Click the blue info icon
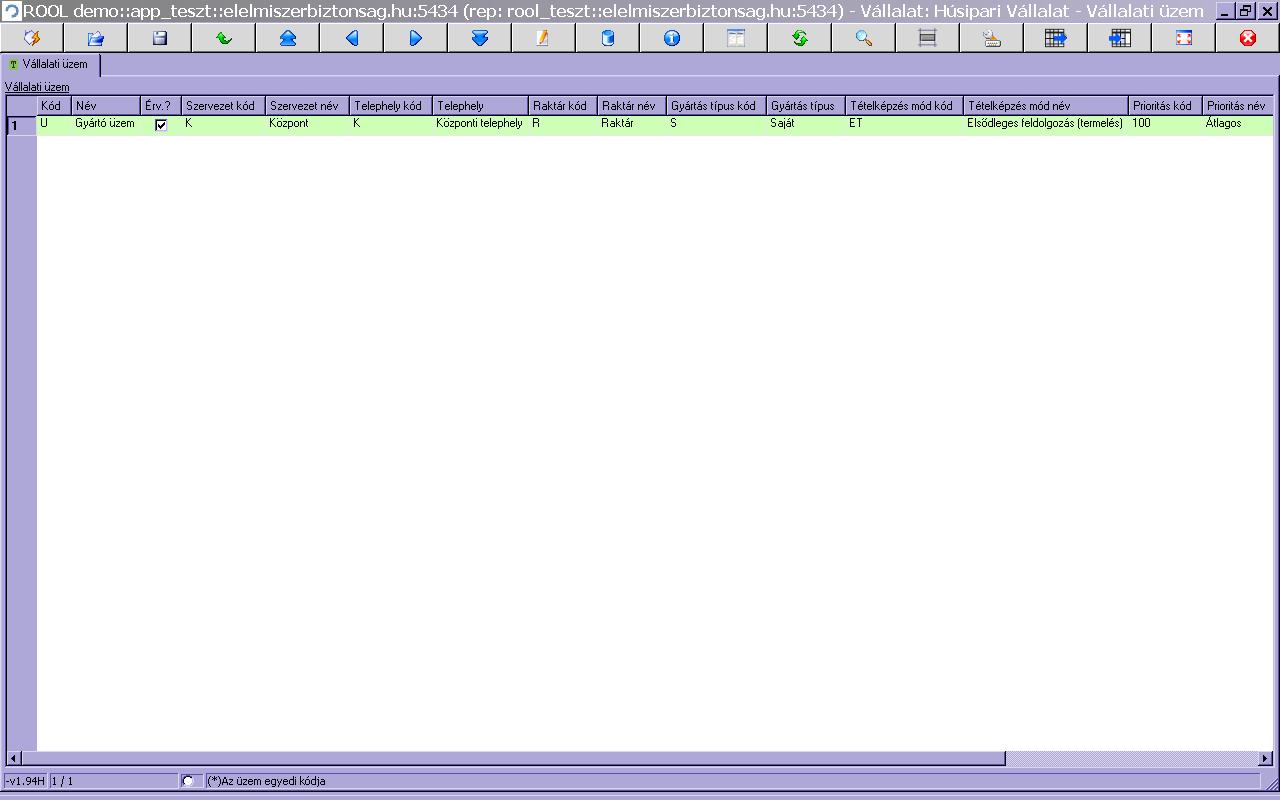The width and height of the screenshot is (1280, 800). click(671, 38)
